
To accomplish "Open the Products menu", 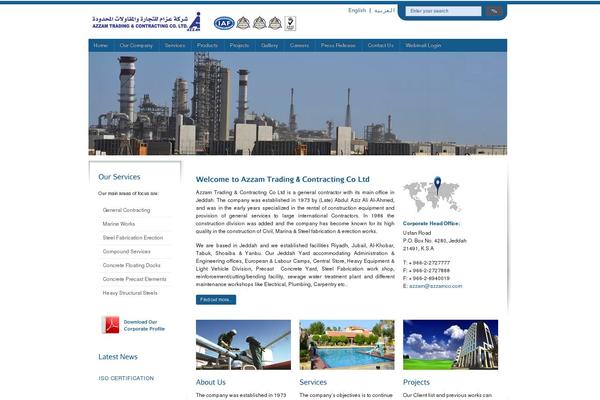I will 207,45.
